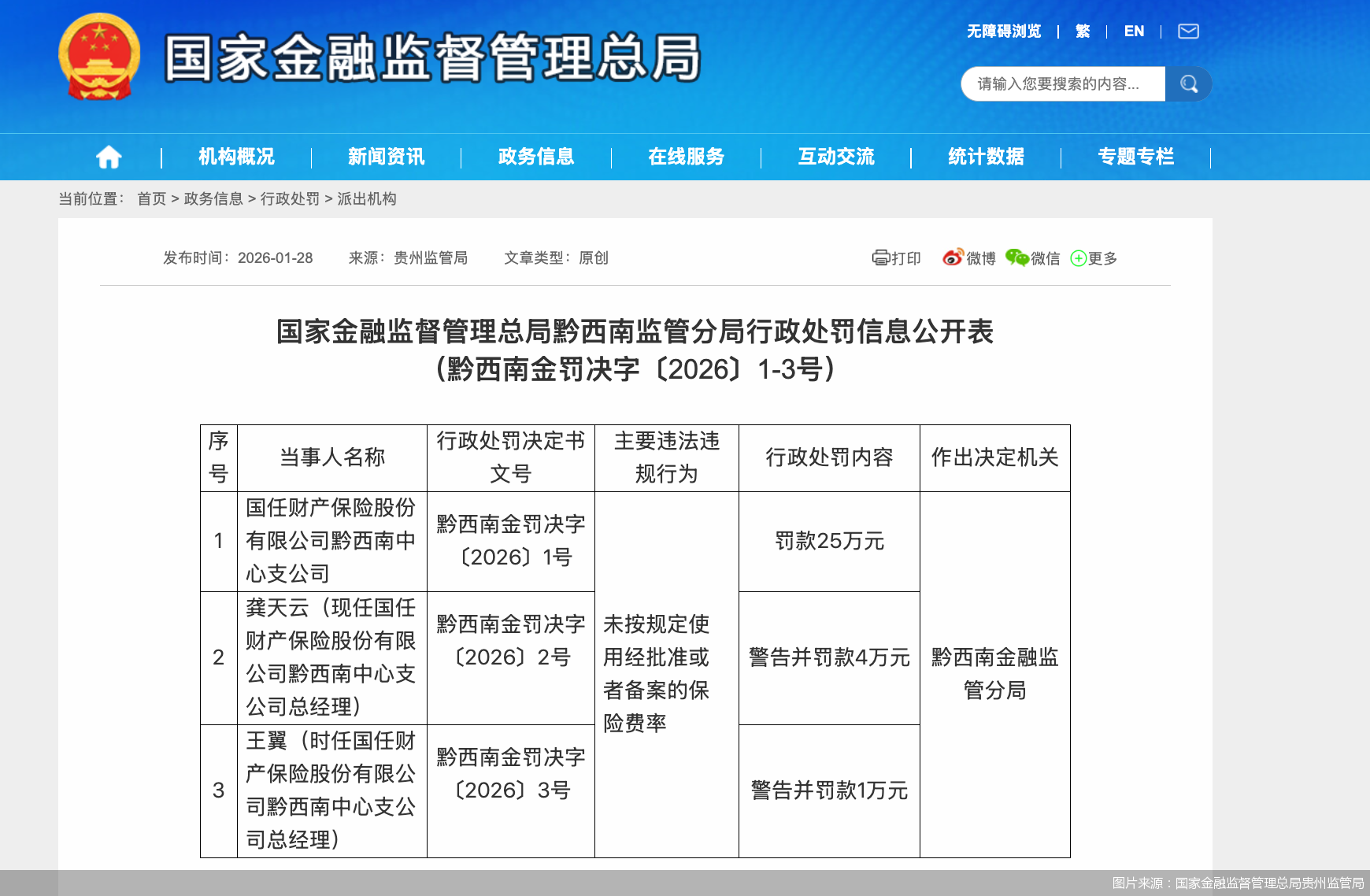Share via the Weibo icon

click(x=953, y=258)
